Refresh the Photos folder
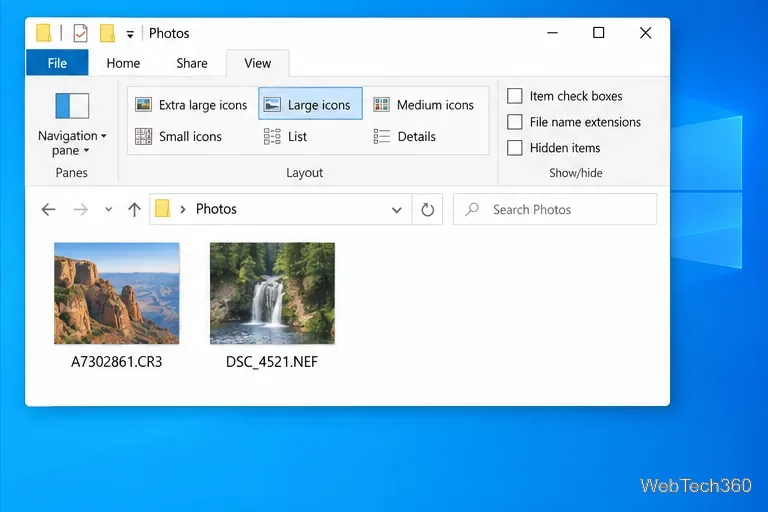Viewport: 768px width, 512px height. point(428,210)
